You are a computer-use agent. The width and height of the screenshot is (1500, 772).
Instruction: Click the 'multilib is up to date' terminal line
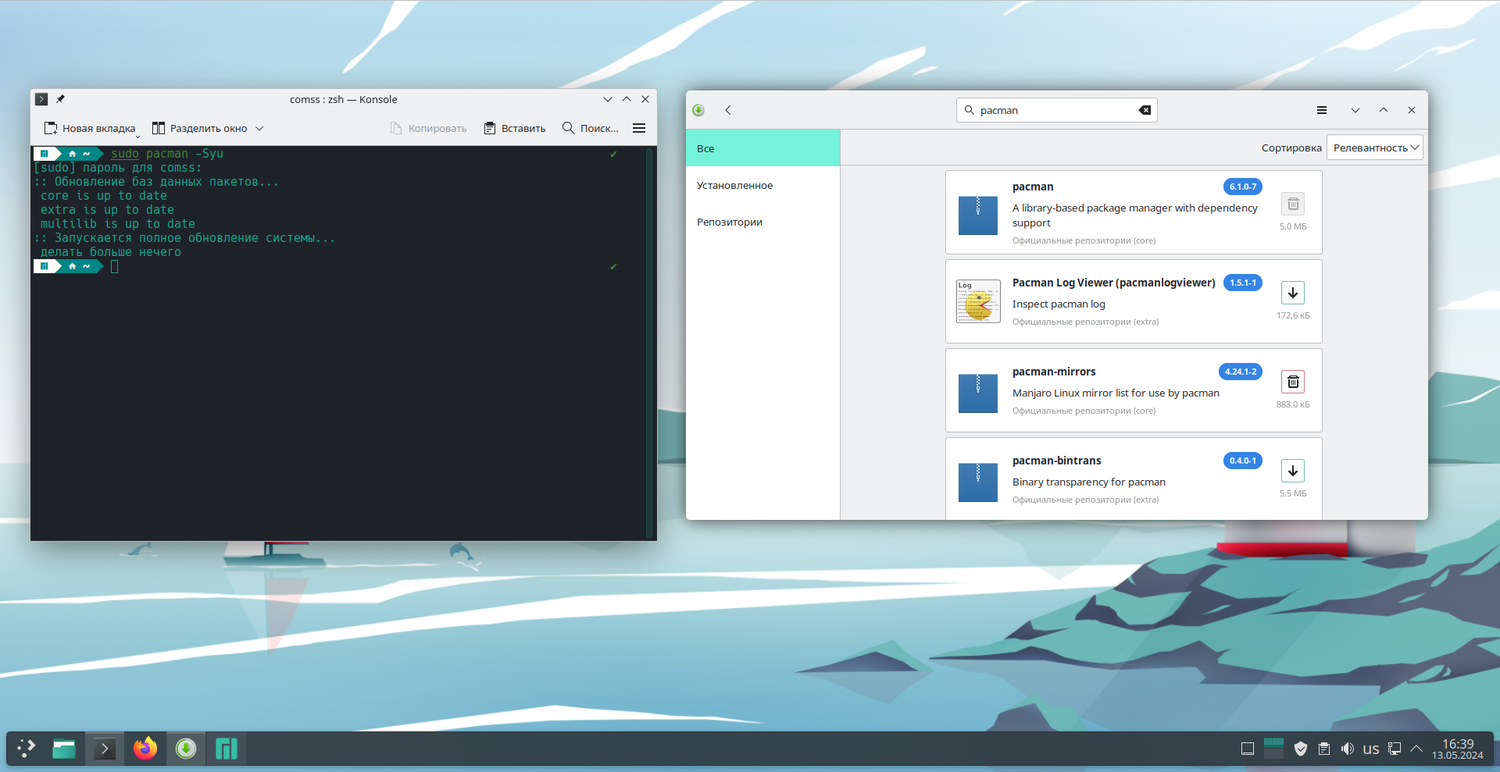click(x=118, y=224)
